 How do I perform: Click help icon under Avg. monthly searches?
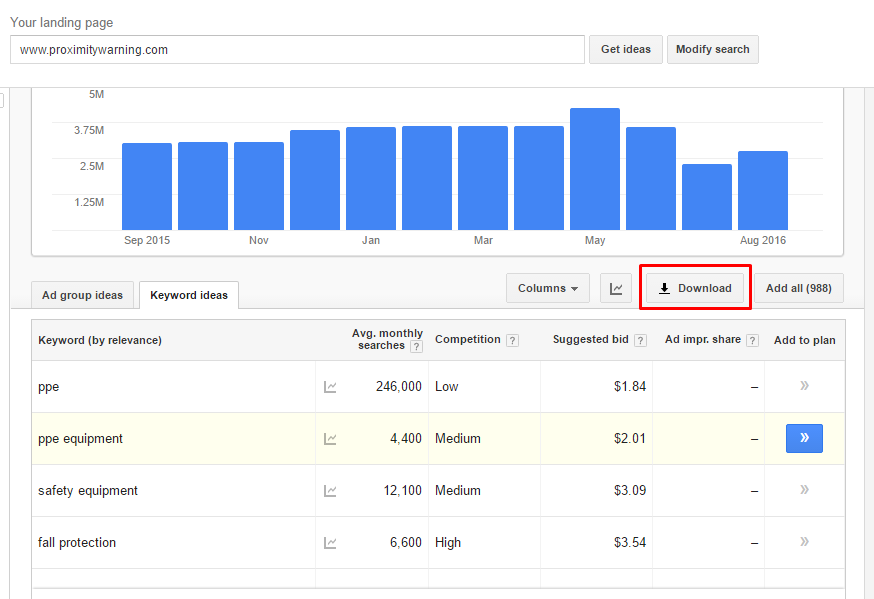[x=416, y=347]
